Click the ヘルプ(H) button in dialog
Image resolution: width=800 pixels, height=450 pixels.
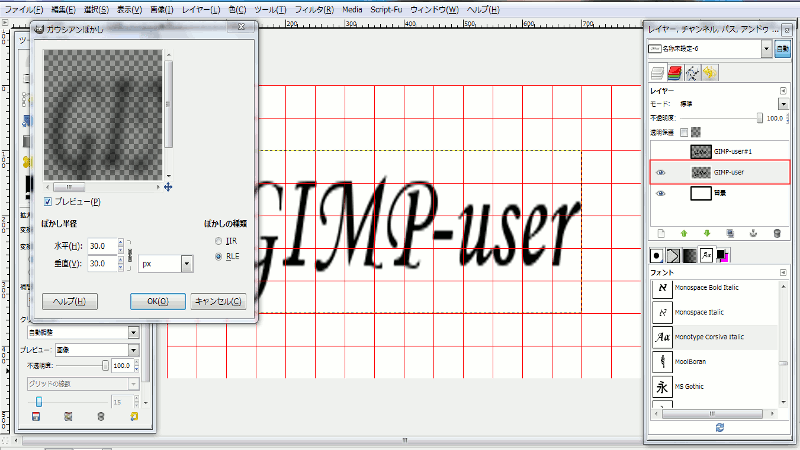click(69, 302)
